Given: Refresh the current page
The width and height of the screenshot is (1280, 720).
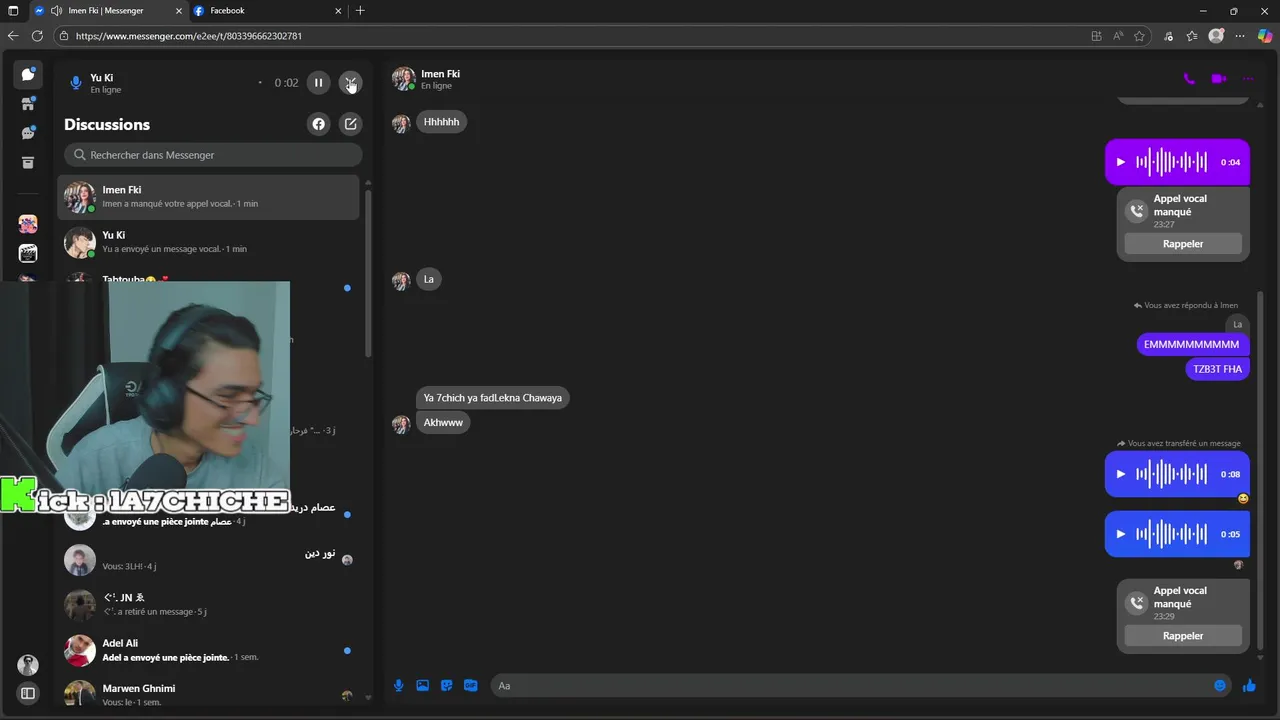Looking at the screenshot, I should click(37, 36).
